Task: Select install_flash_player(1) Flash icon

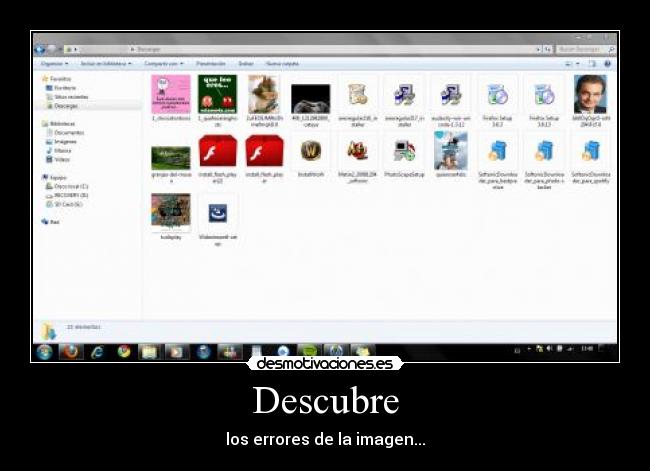Action: [x=217, y=151]
